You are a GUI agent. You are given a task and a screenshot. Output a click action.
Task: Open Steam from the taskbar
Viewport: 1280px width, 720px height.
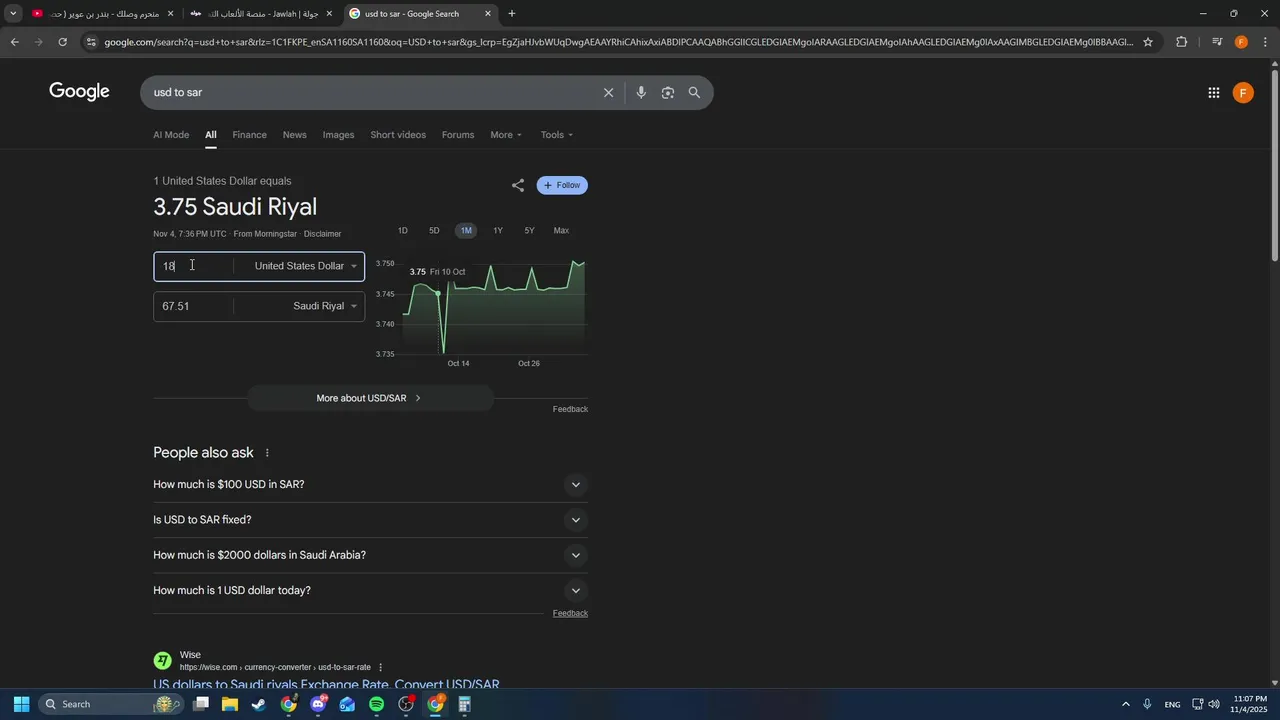(259, 704)
